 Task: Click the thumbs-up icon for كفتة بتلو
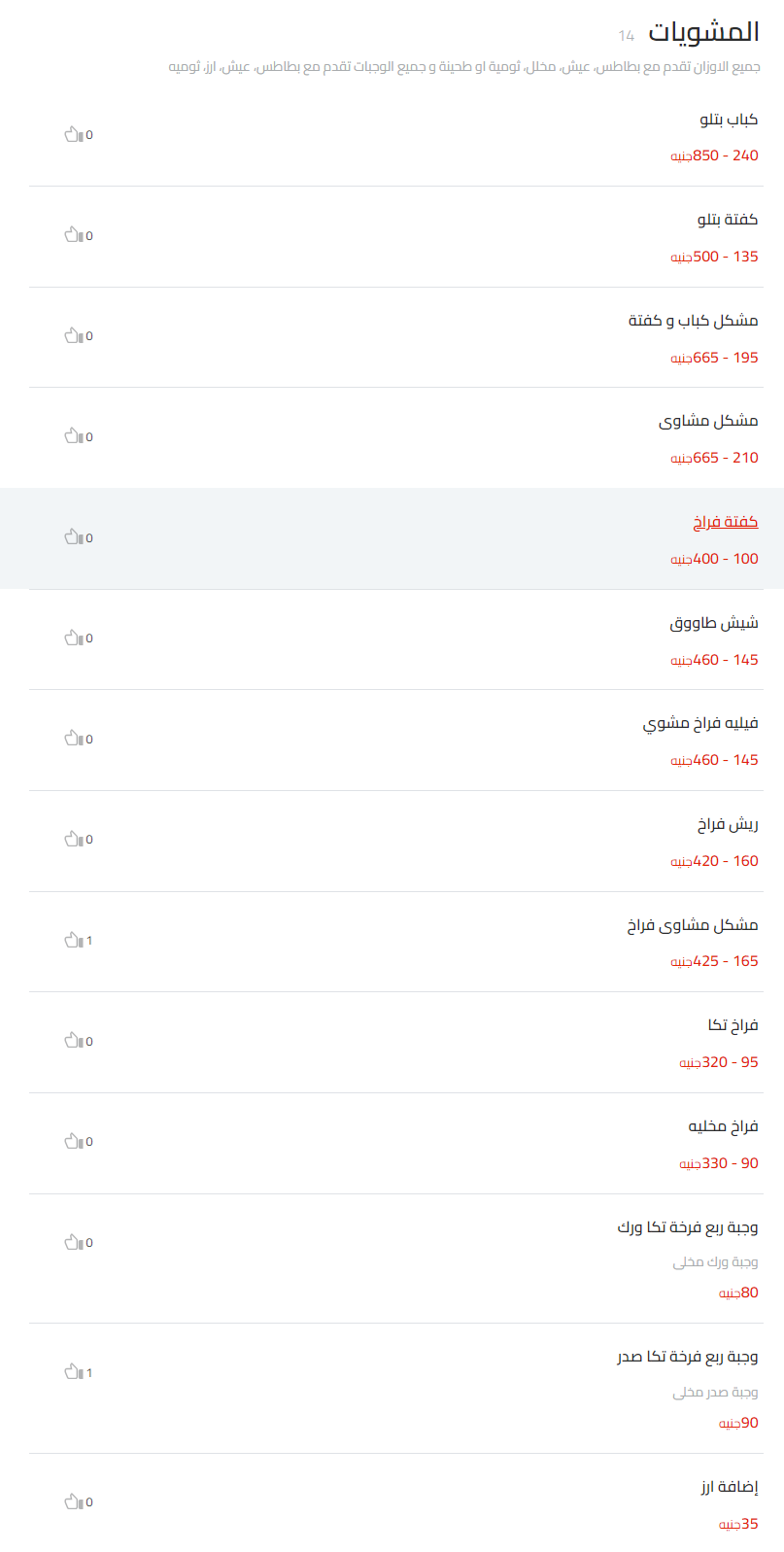click(x=75, y=235)
